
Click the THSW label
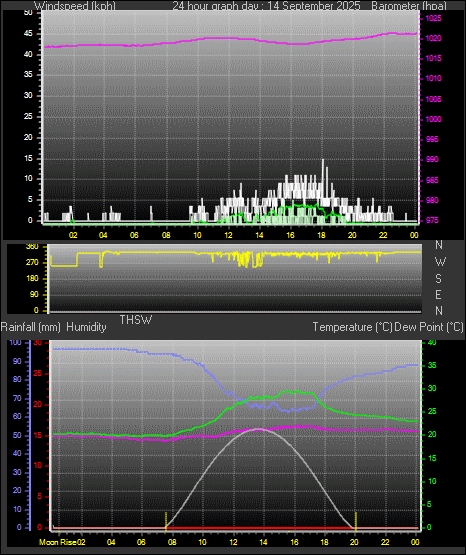tap(136, 320)
